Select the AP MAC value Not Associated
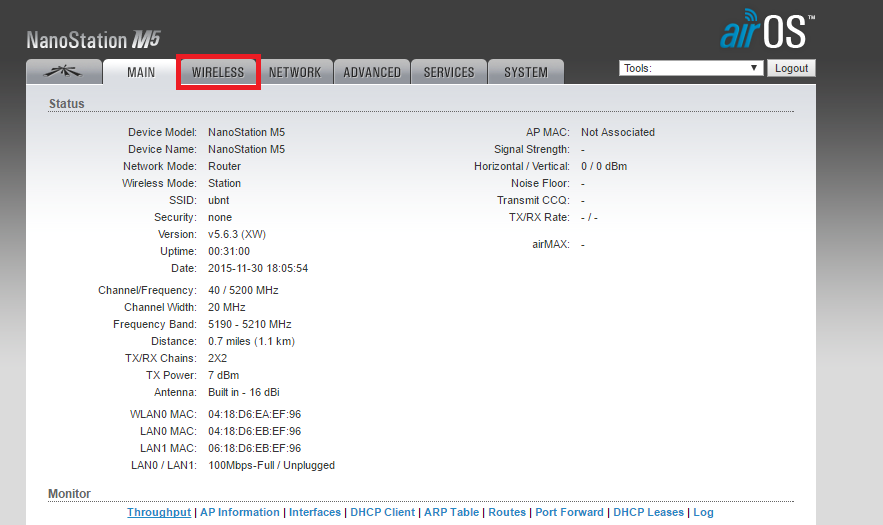883x525 pixels. point(618,132)
